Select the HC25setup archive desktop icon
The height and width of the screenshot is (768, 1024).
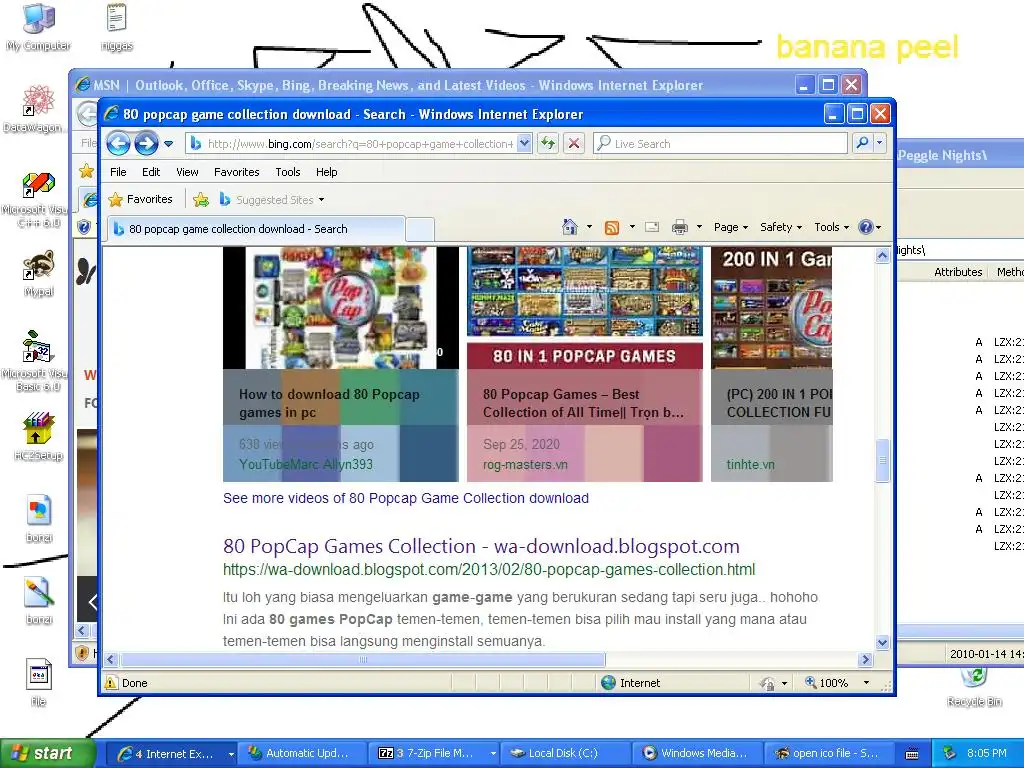coord(39,436)
